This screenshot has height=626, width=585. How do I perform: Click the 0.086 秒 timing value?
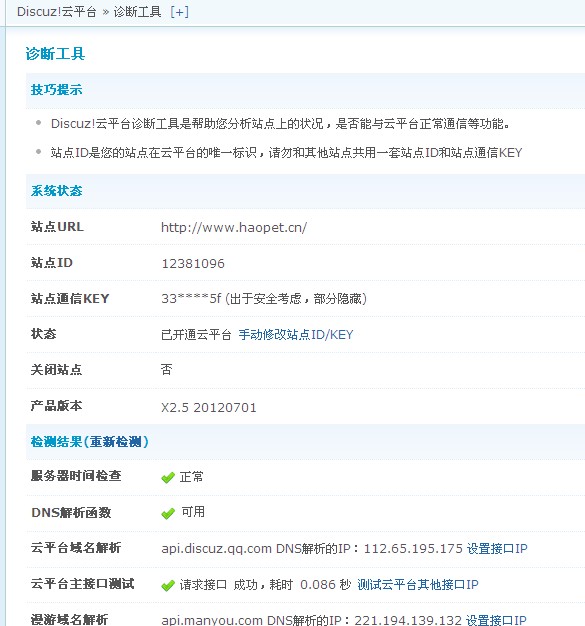325,584
